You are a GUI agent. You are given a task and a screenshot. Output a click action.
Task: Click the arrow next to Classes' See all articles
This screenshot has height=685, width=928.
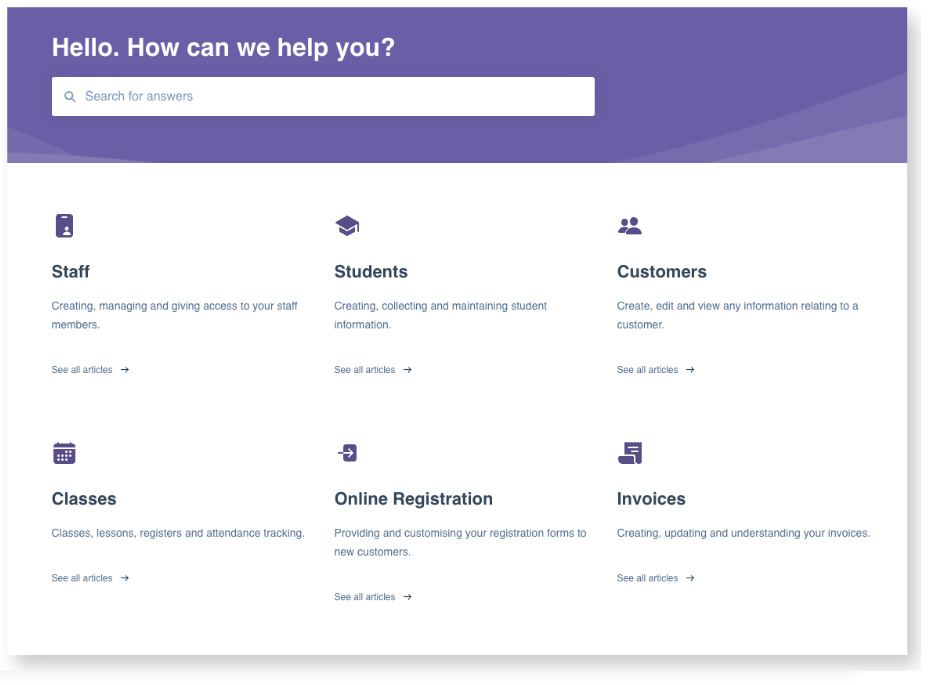[124, 577]
